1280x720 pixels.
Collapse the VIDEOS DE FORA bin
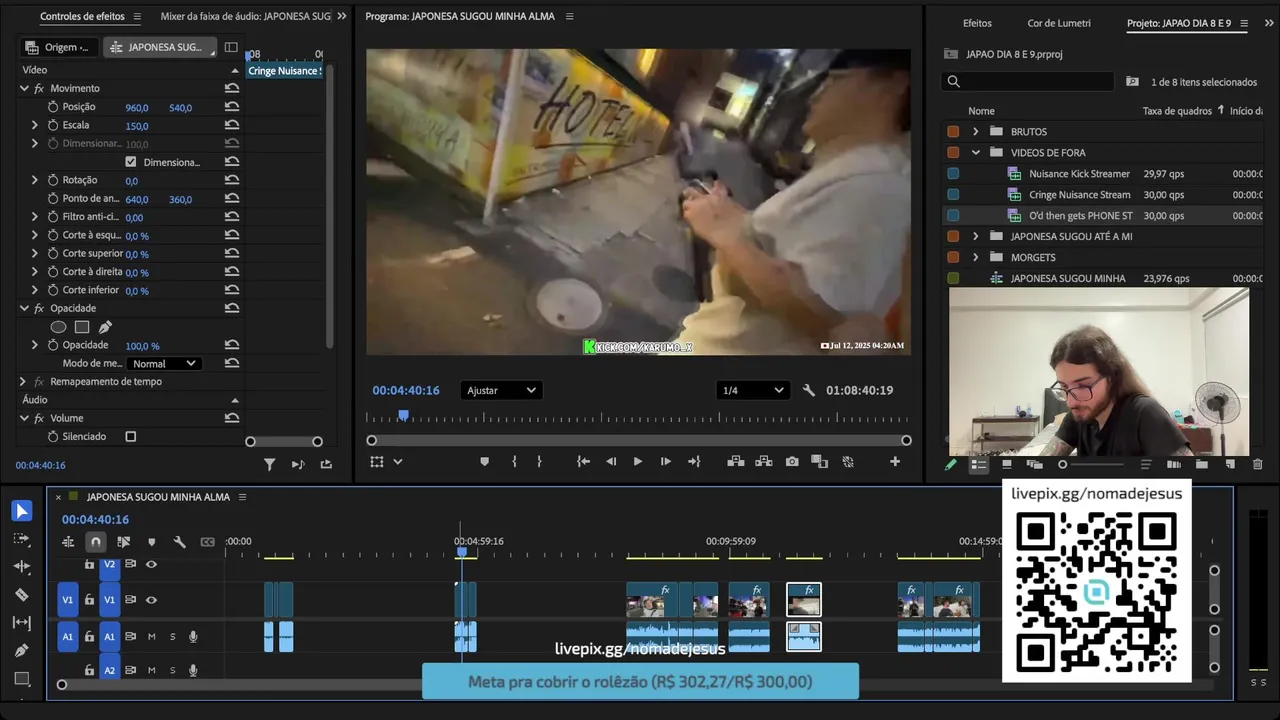[x=976, y=153]
